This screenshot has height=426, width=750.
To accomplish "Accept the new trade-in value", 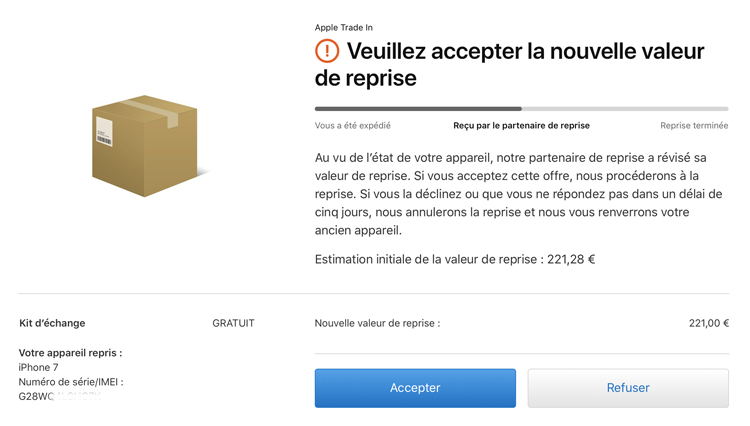I will coord(415,388).
